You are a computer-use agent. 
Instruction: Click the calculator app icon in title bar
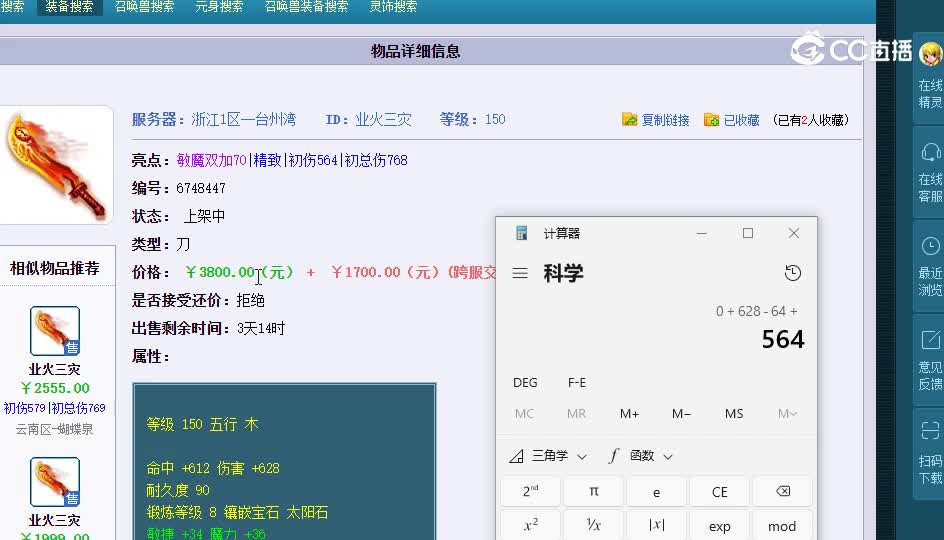(x=521, y=233)
